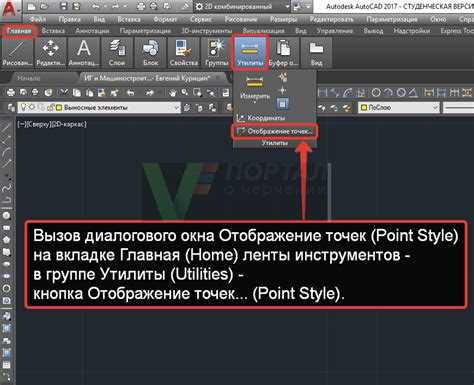Click Отображение точек... in the Утилиты flyout
This screenshot has height=385, width=474.
point(274,131)
